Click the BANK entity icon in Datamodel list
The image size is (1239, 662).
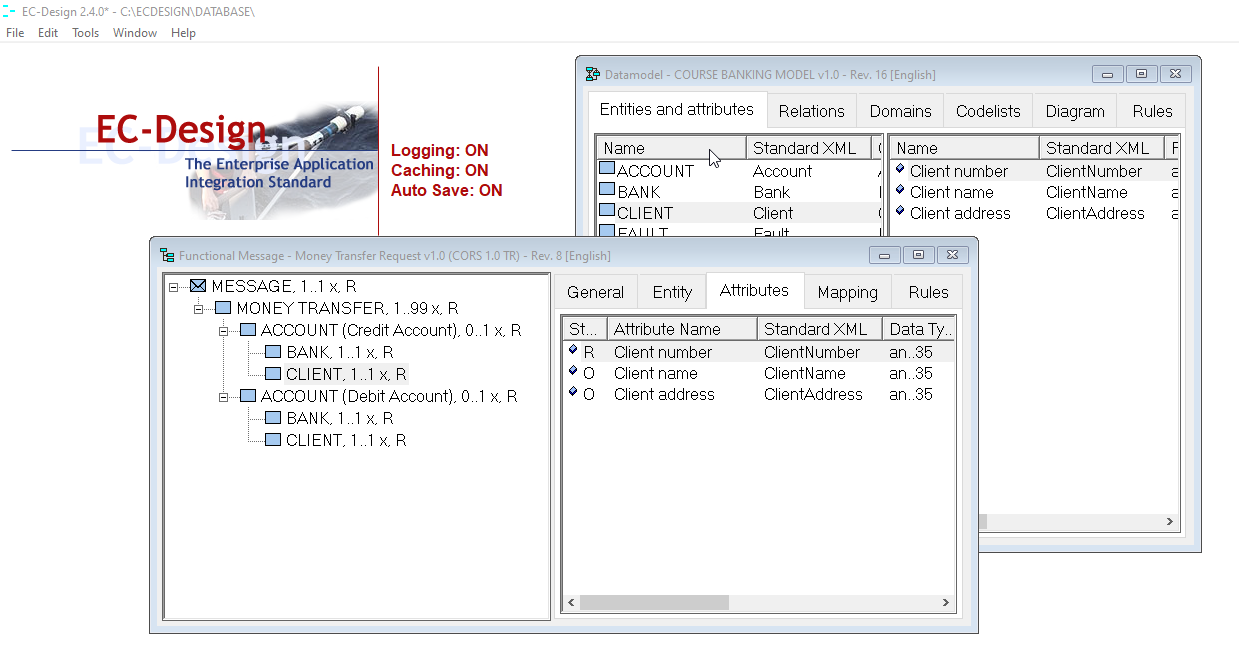click(x=606, y=191)
